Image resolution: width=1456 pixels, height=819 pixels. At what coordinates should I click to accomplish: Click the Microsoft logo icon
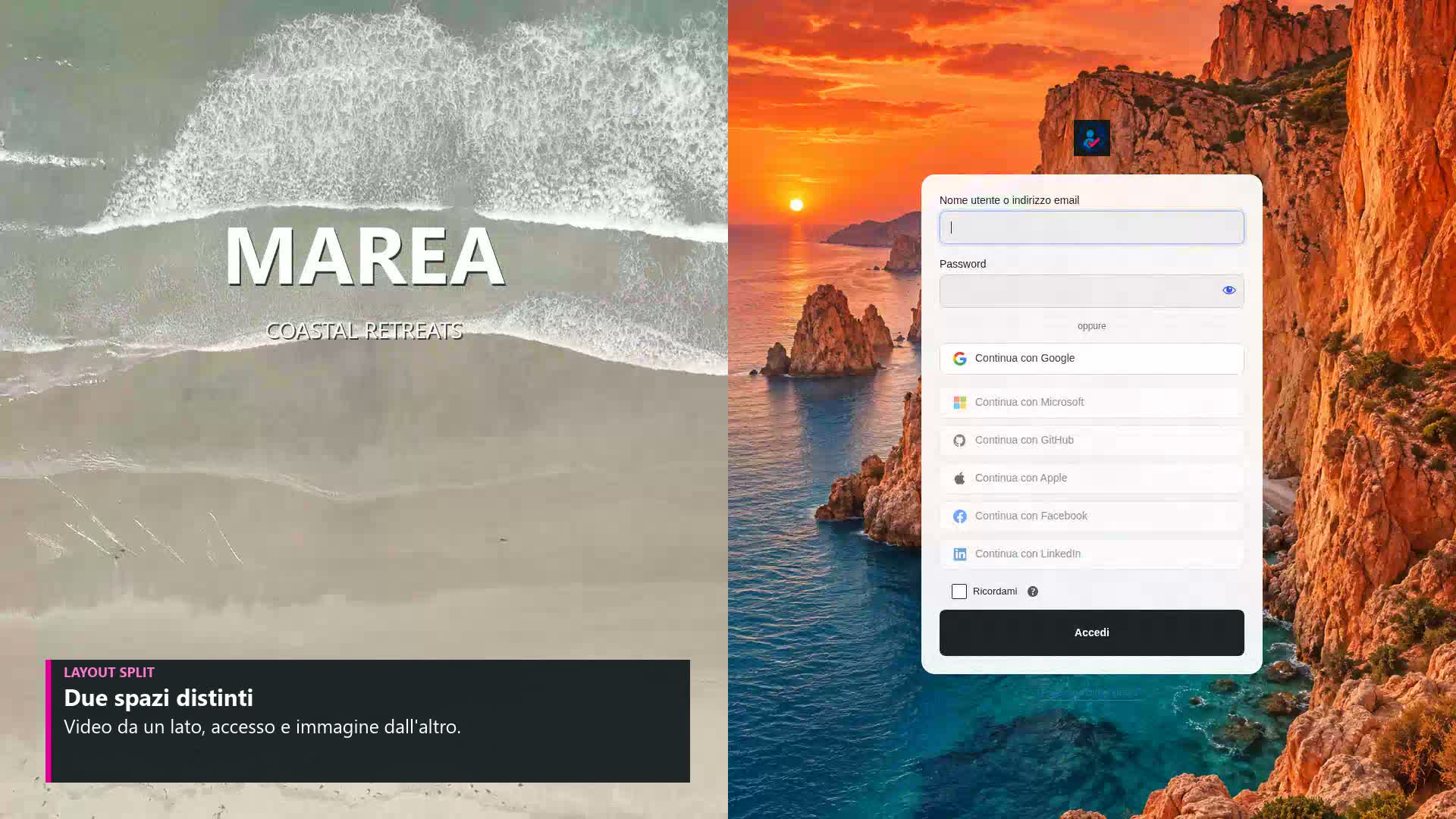tap(959, 403)
